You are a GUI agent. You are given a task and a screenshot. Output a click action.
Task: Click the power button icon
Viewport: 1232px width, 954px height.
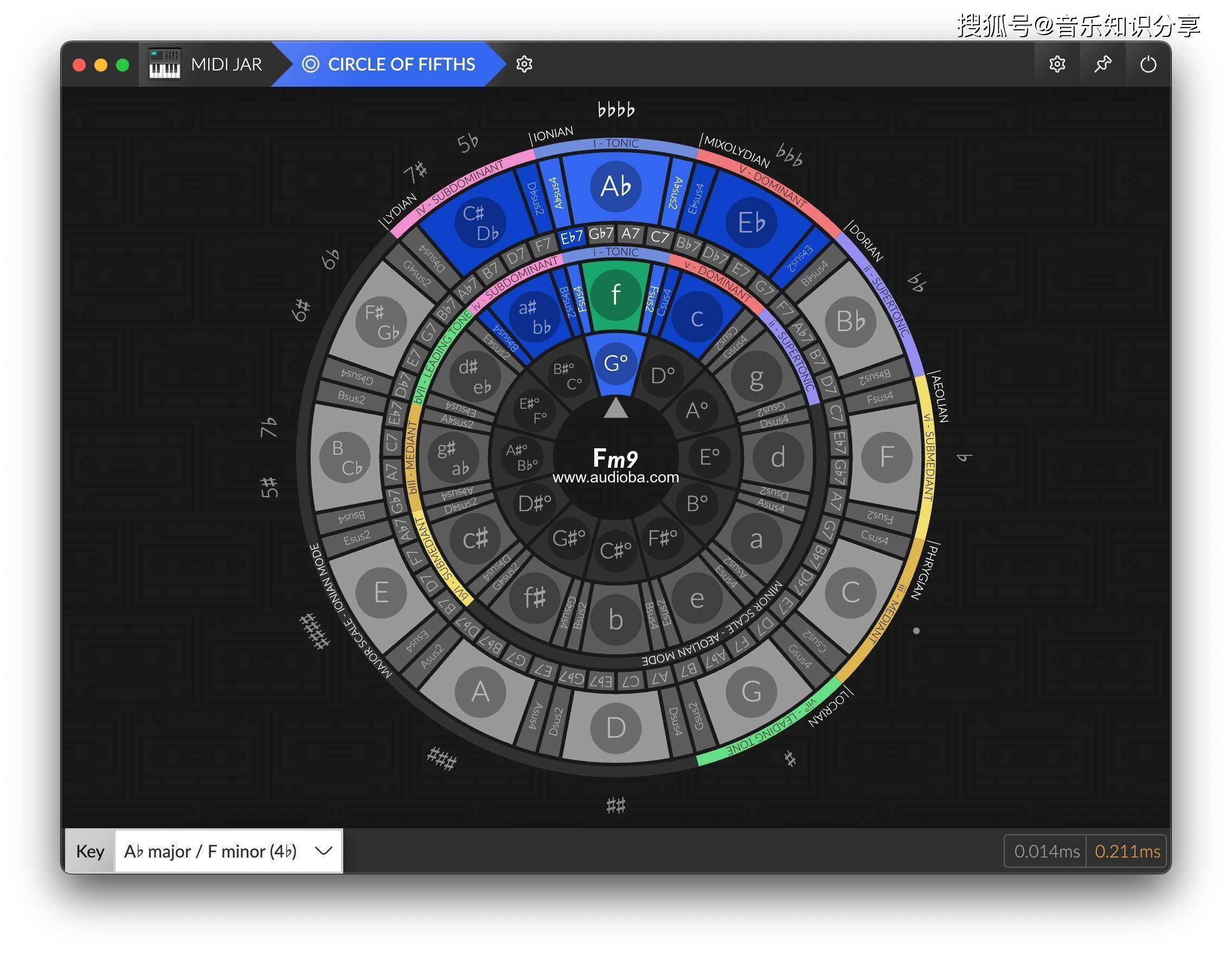coord(1148,65)
